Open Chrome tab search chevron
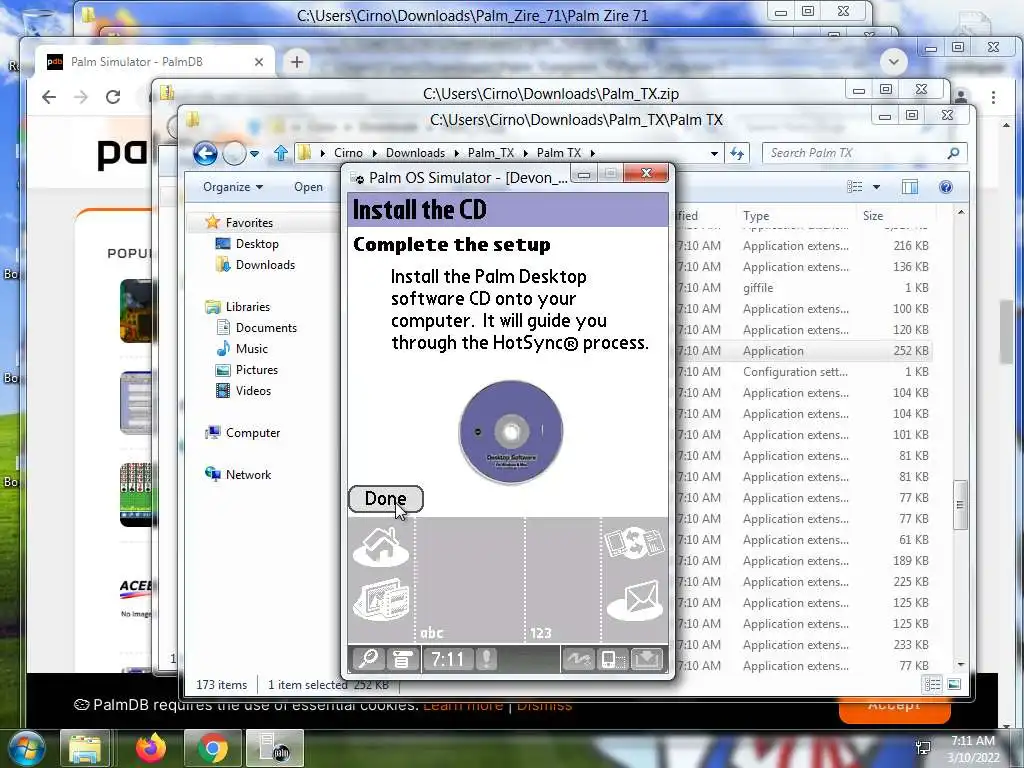Image resolution: width=1024 pixels, height=768 pixels. [893, 62]
